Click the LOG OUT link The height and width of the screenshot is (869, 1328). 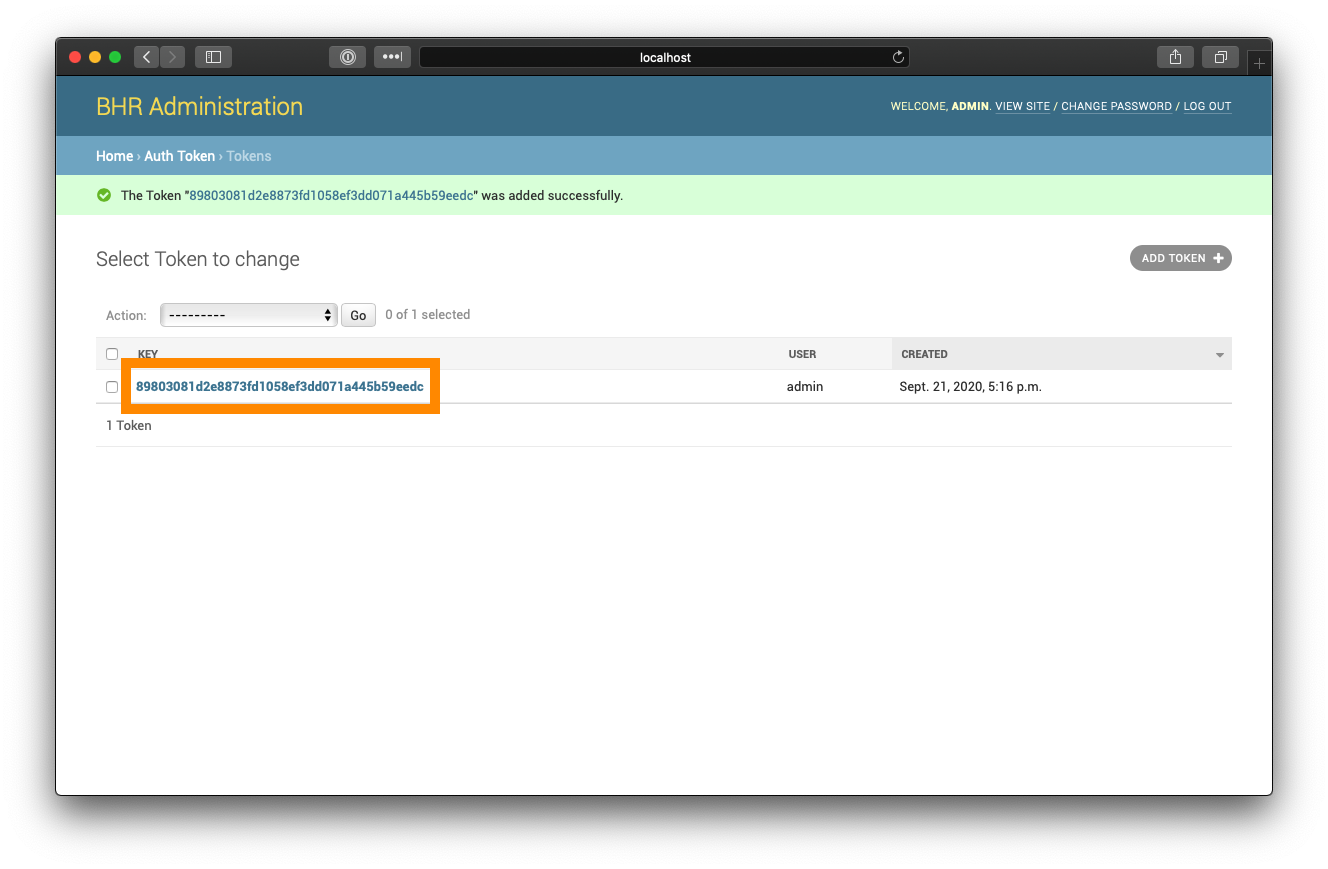coord(1207,106)
